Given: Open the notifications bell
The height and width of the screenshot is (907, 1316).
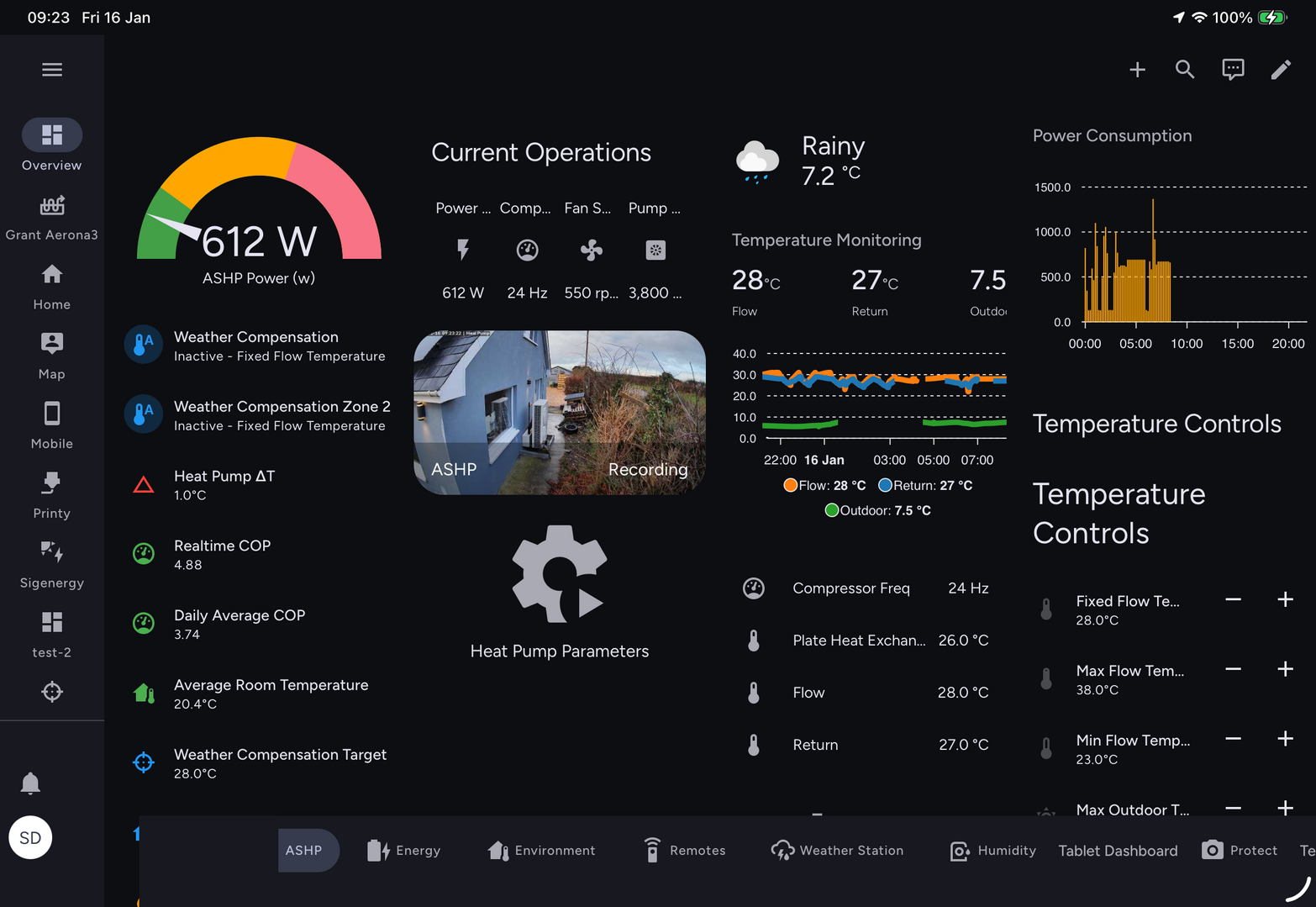Looking at the screenshot, I should pyautogui.click(x=30, y=783).
